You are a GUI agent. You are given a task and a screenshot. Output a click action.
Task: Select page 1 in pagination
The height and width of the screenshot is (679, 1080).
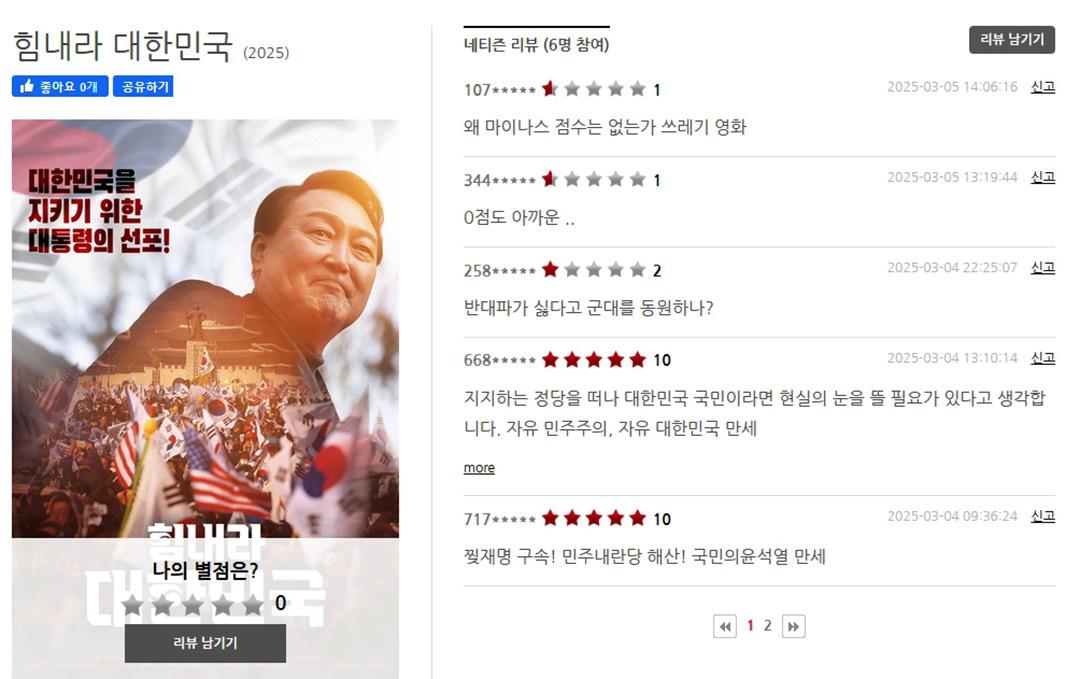tap(750, 626)
